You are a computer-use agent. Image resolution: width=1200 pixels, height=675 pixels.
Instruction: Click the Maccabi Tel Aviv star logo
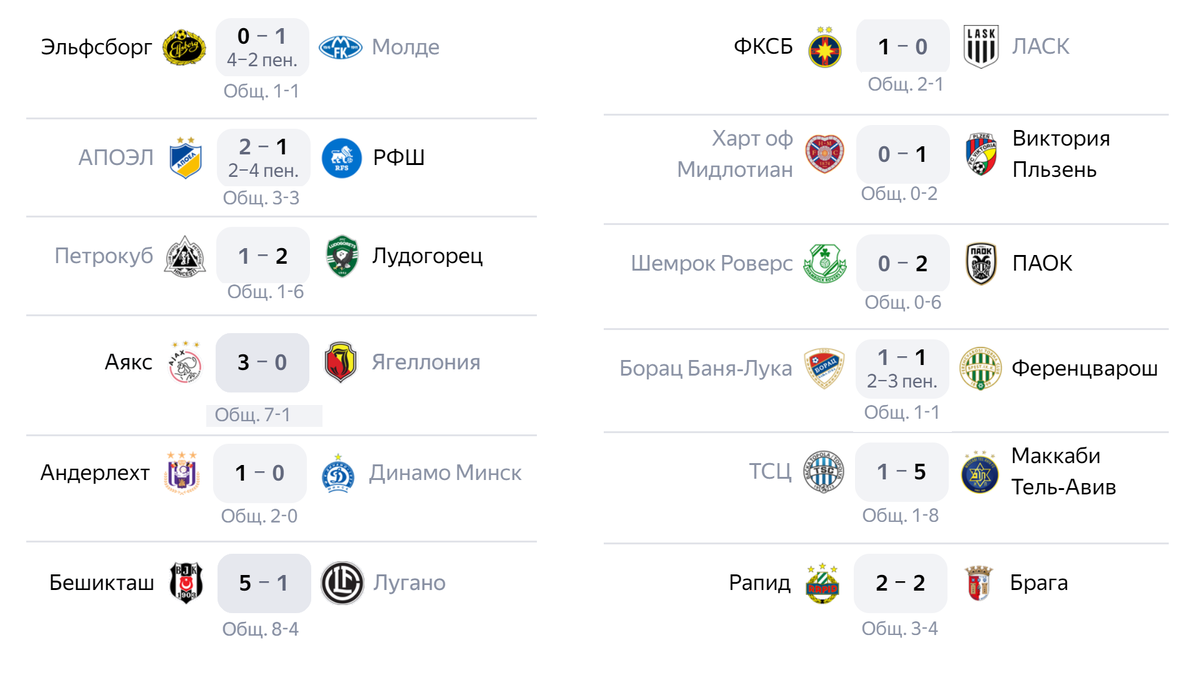[980, 473]
